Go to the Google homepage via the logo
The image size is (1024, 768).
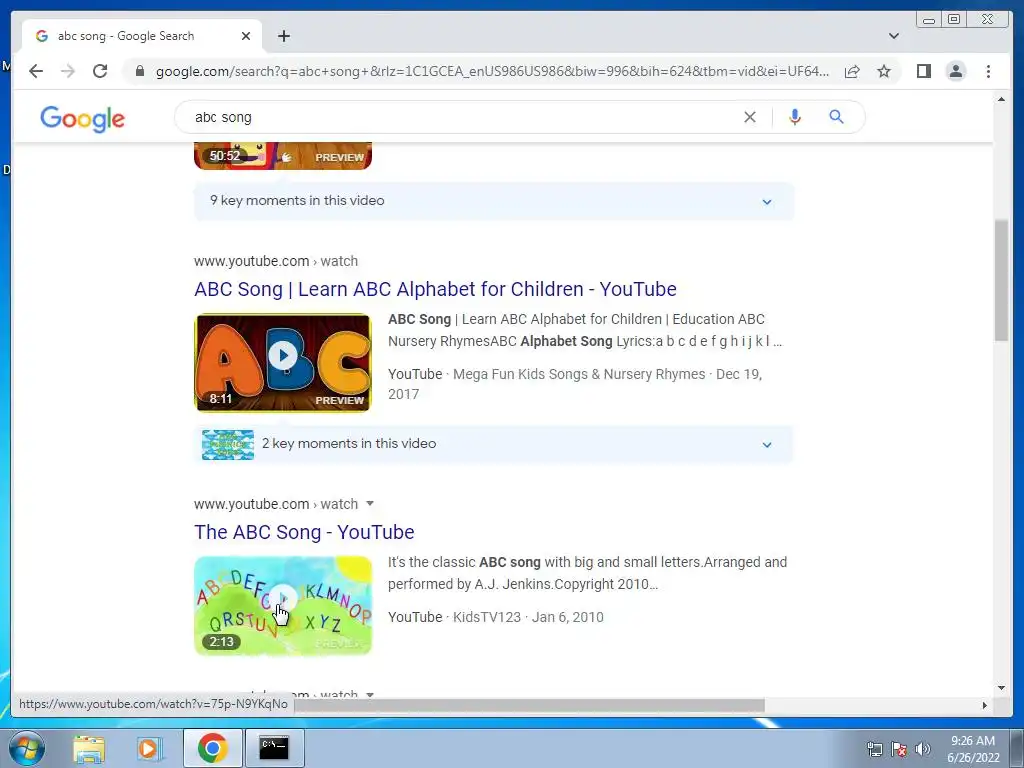[x=82, y=119]
